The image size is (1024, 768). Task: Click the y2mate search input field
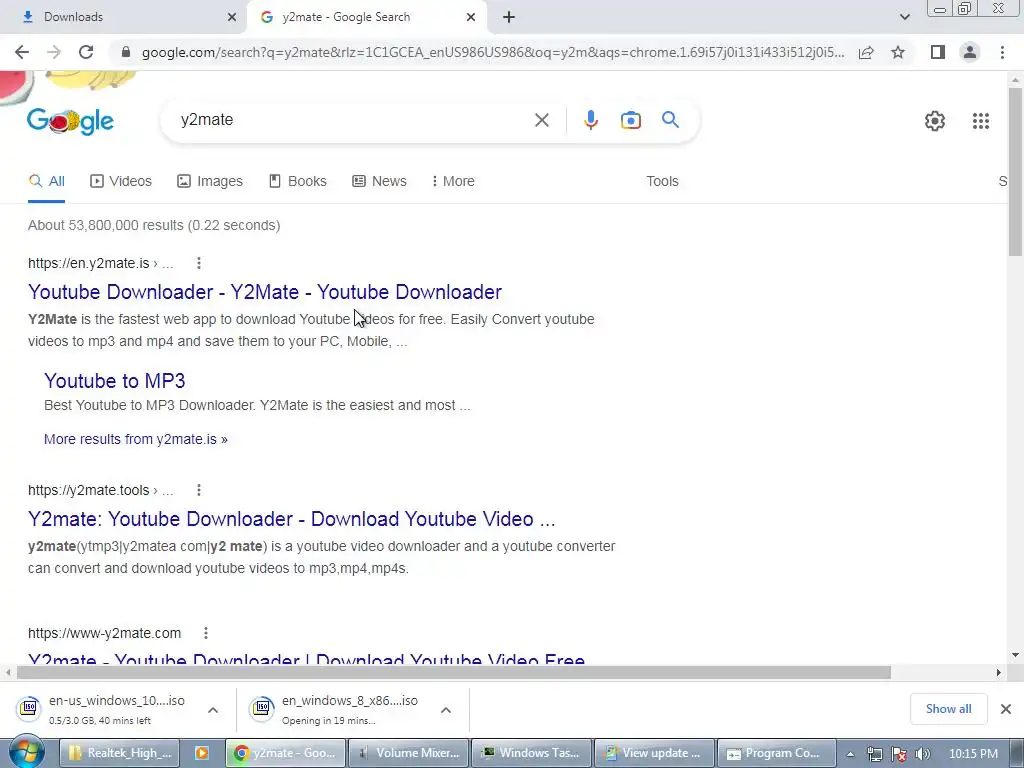[x=353, y=120]
